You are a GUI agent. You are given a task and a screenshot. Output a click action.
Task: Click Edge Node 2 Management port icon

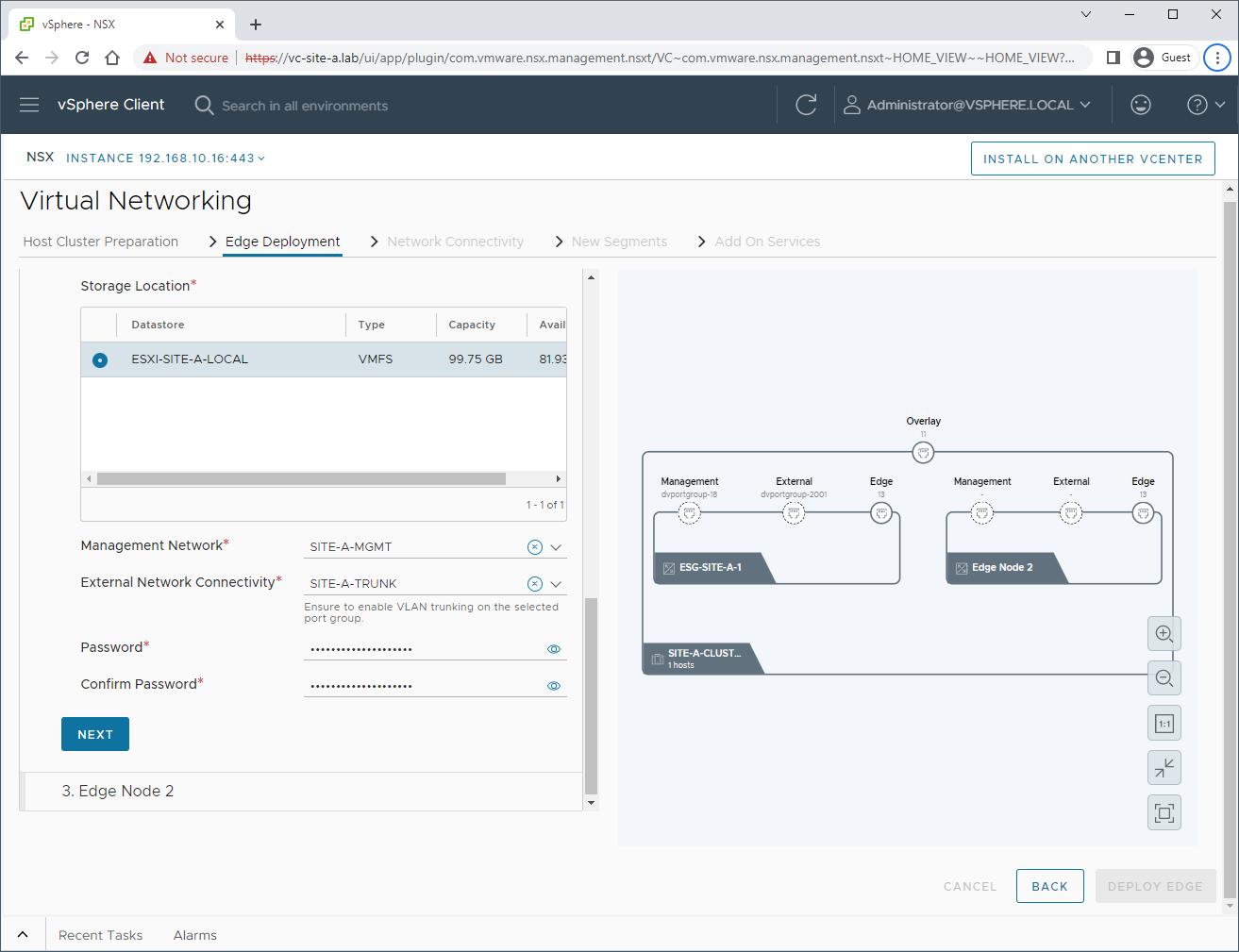tap(982, 513)
